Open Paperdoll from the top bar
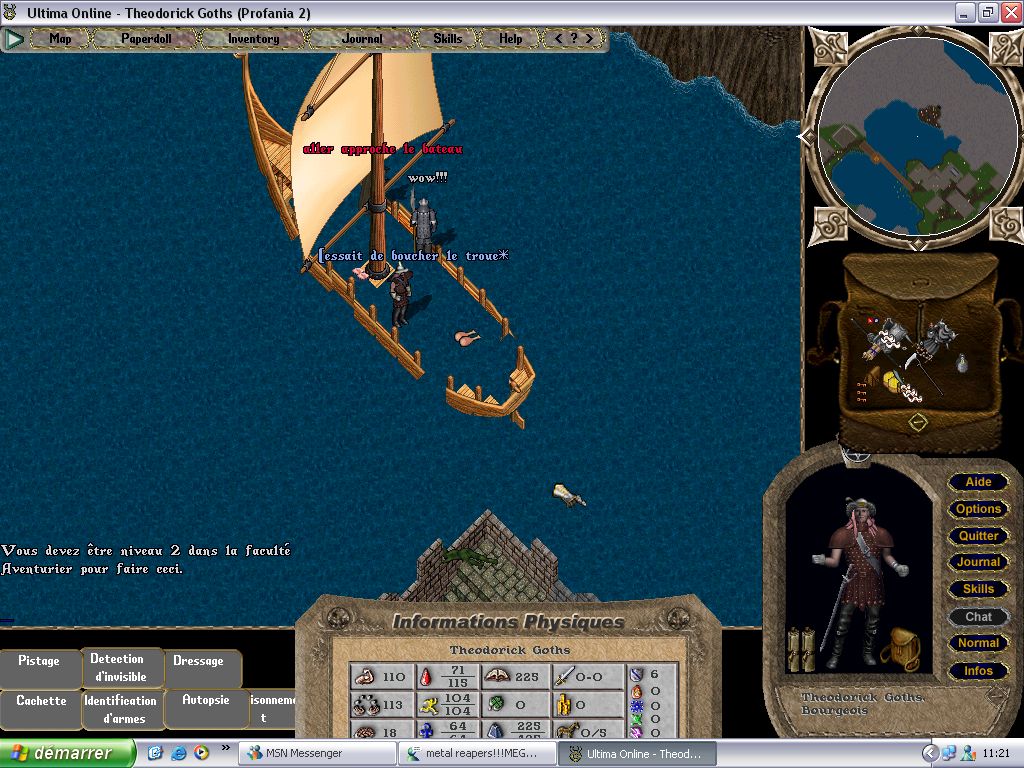Screen dimensions: 1024x768 [x=146, y=39]
